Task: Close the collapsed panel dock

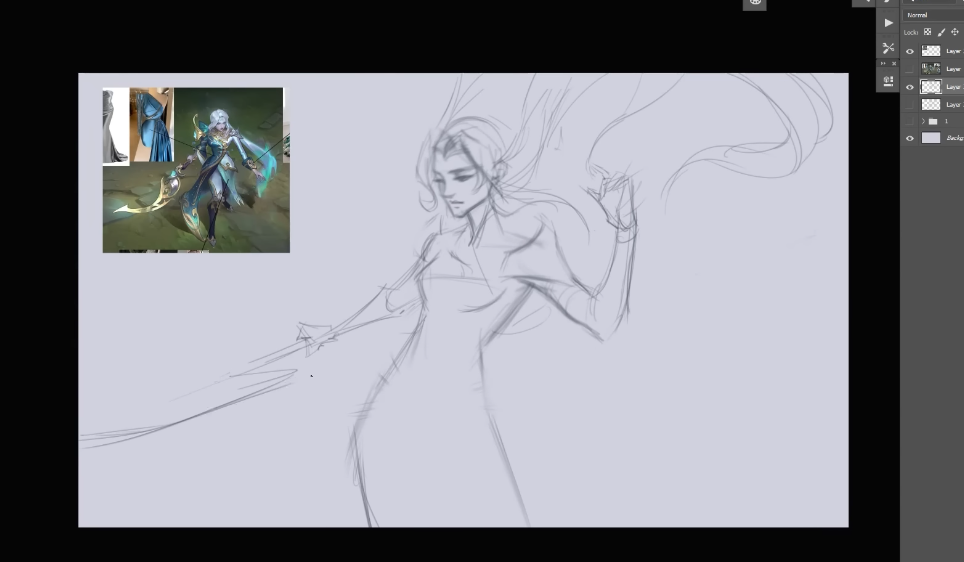Action: [x=894, y=64]
